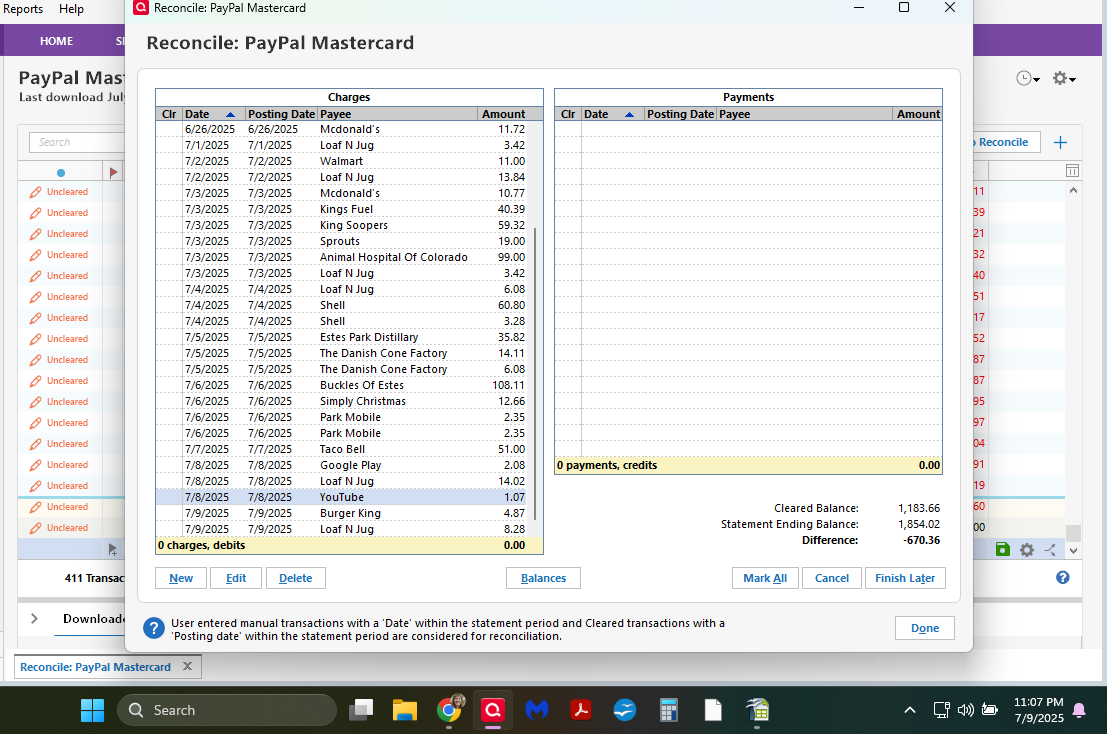Image resolution: width=1107 pixels, height=734 pixels.
Task: Sort Charges by Posting Date column
Action: (x=281, y=114)
